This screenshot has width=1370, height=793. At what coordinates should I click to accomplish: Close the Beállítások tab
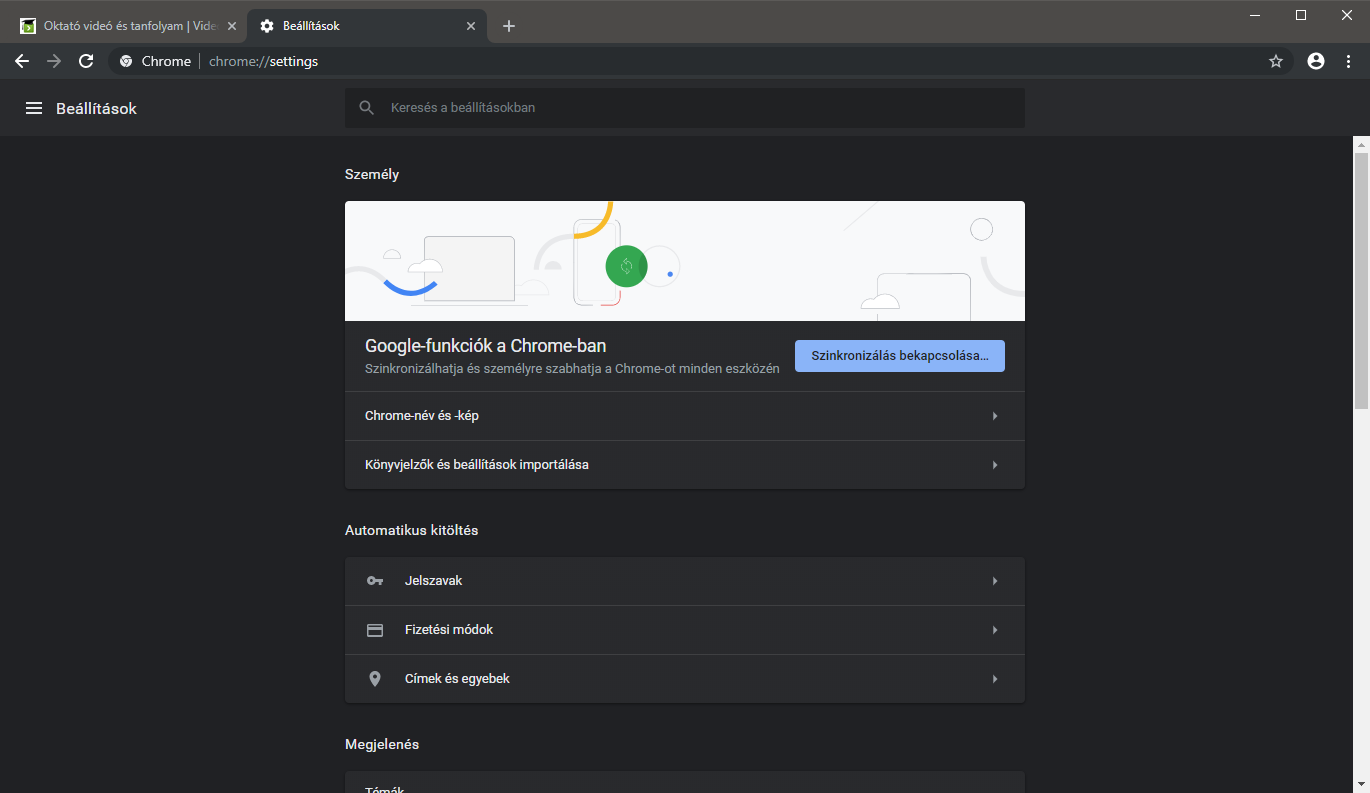click(x=471, y=26)
